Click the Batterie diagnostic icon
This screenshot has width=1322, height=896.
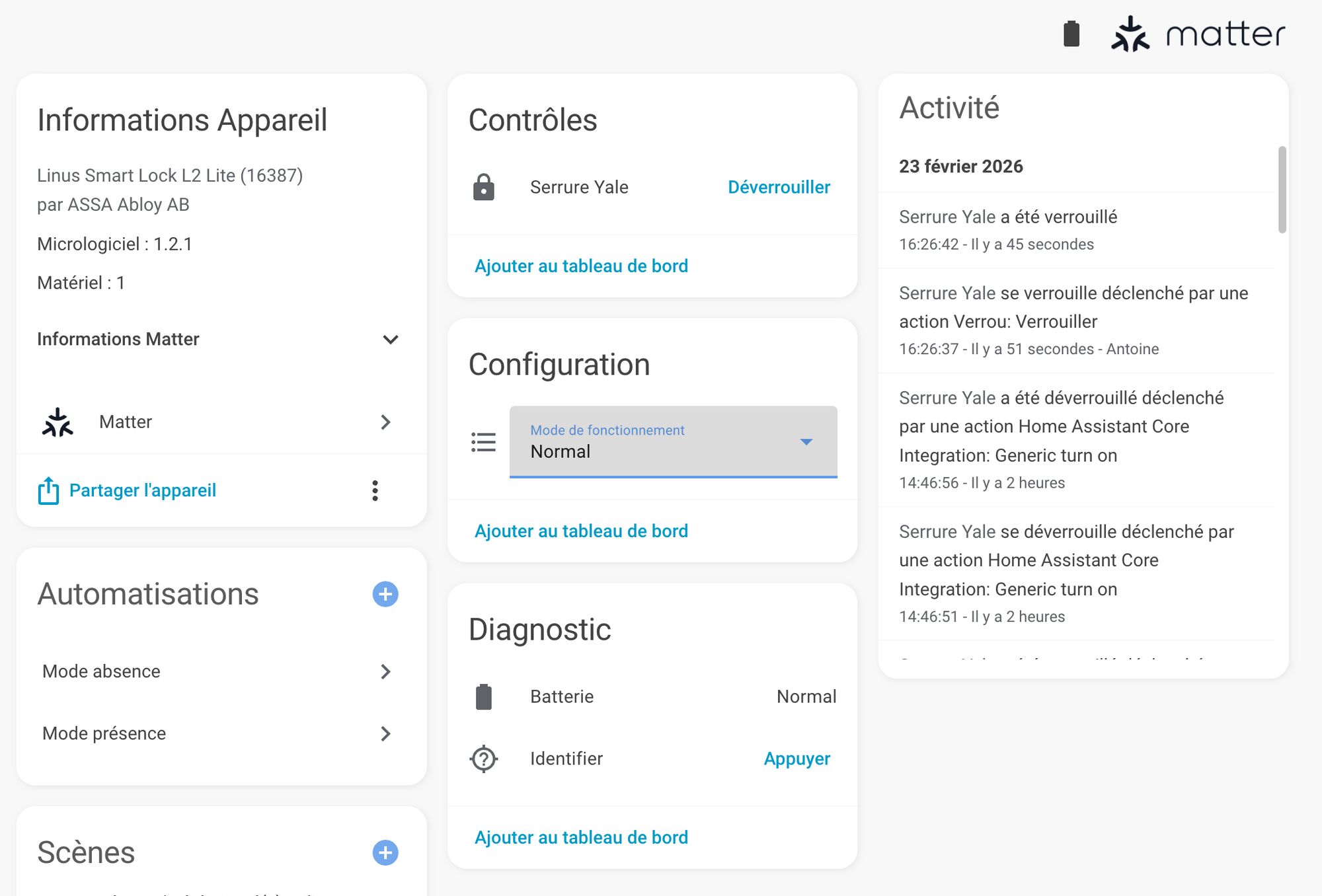click(484, 696)
